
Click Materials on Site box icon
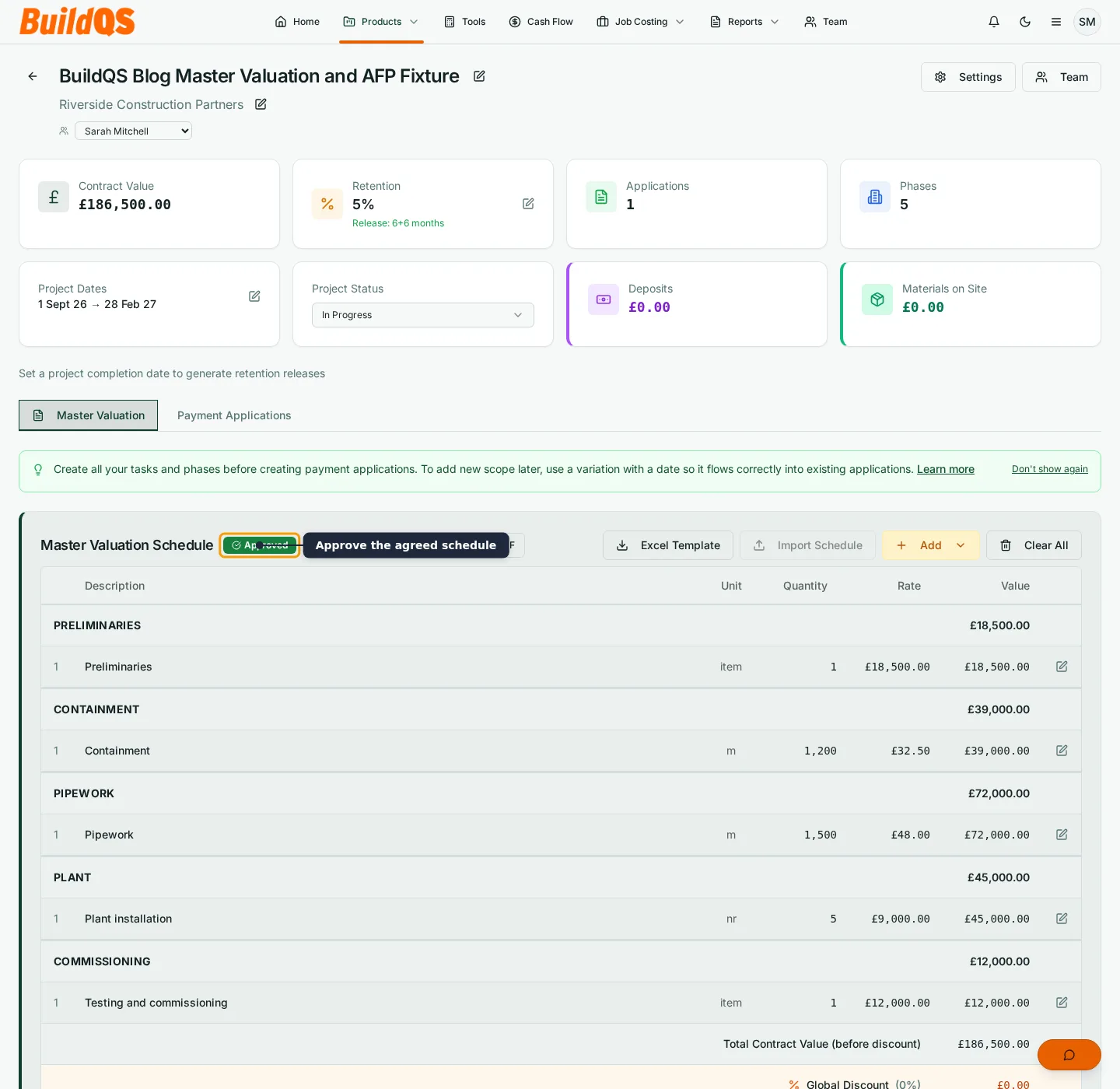pos(877,299)
